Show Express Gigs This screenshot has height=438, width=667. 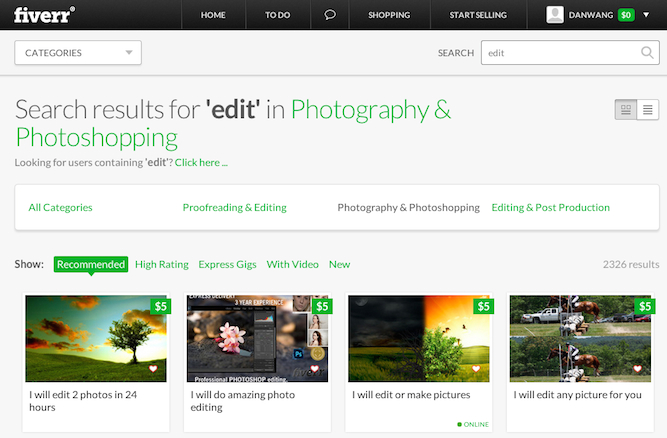point(227,265)
